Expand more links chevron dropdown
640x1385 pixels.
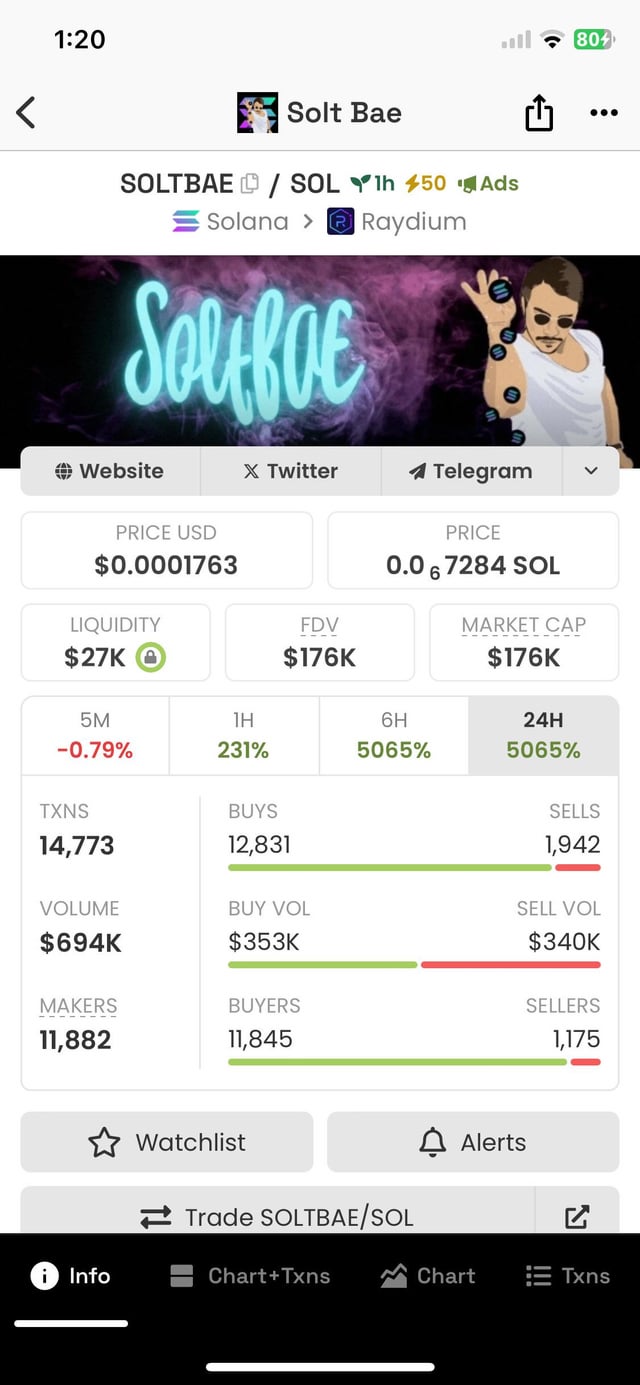(x=591, y=471)
